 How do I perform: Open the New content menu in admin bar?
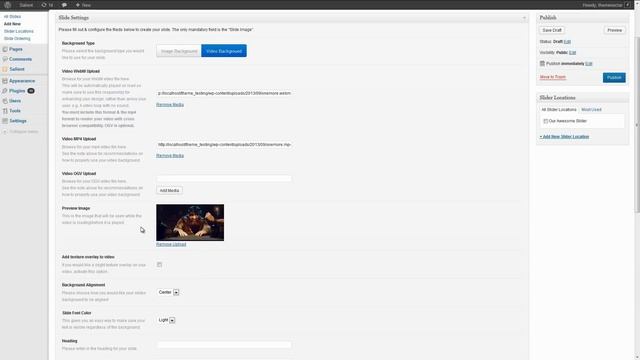coord(83,5)
